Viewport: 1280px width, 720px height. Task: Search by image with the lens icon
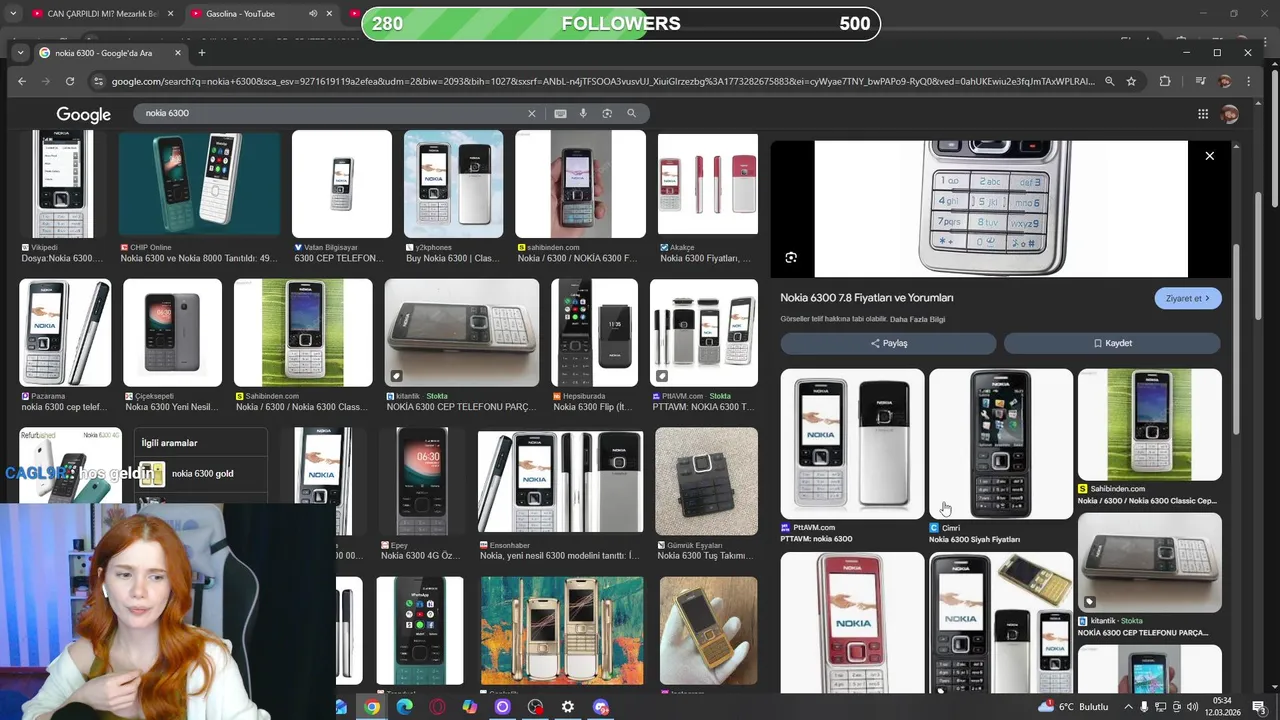point(607,113)
